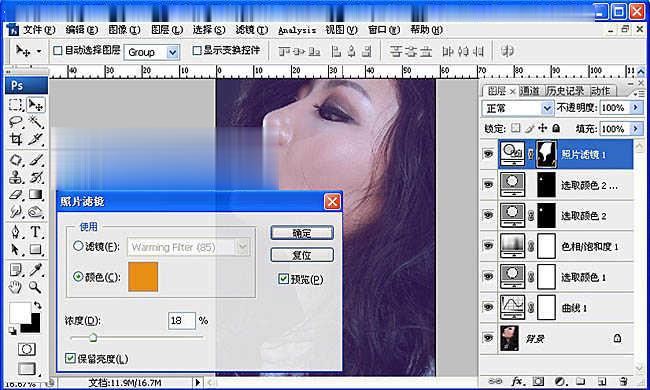
Task: Uncheck the Preview checkbox
Action: 284,279
